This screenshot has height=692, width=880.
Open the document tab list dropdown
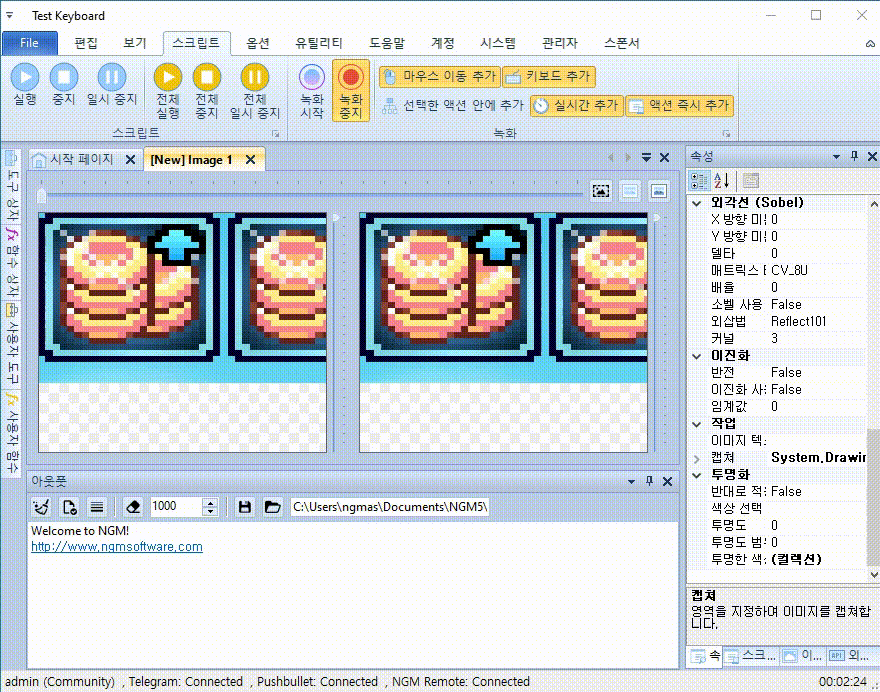click(x=647, y=158)
